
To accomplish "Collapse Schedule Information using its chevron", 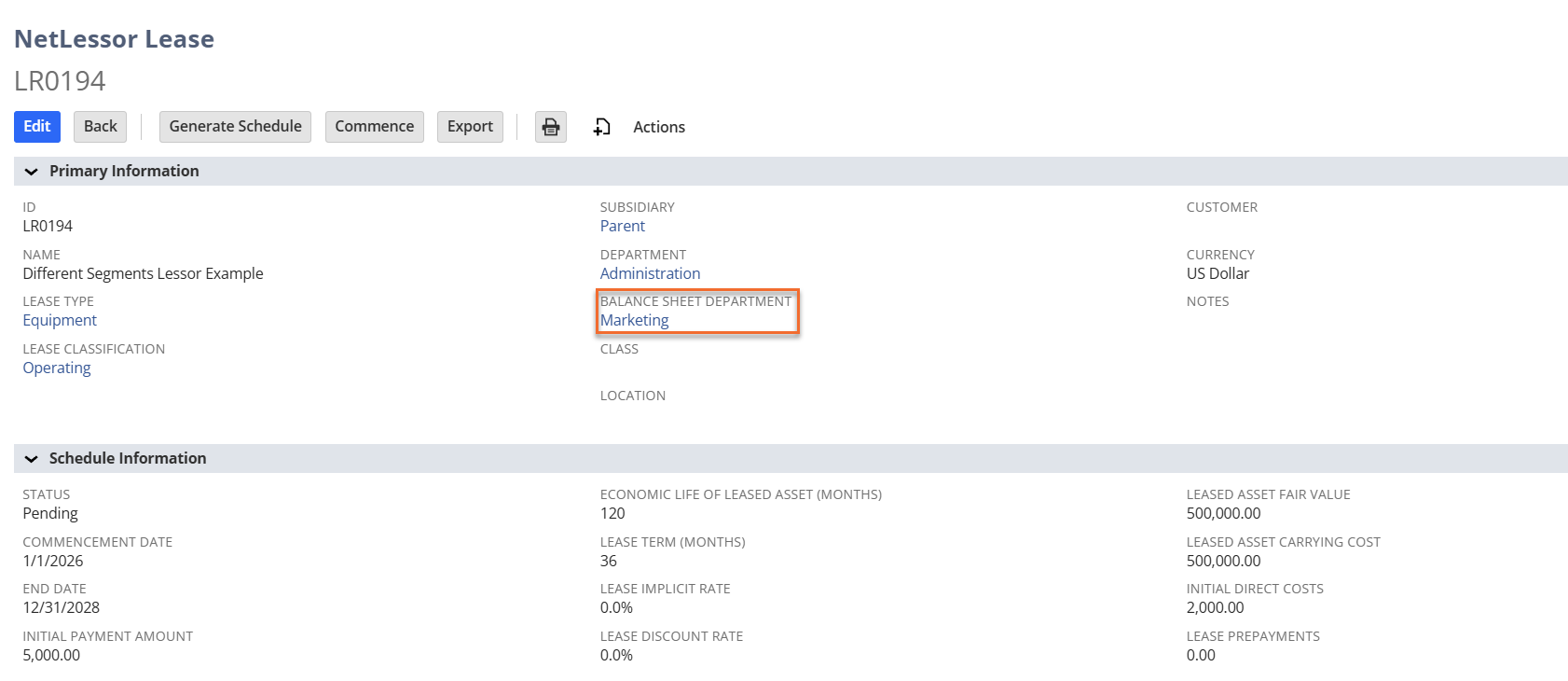I will pos(31,459).
